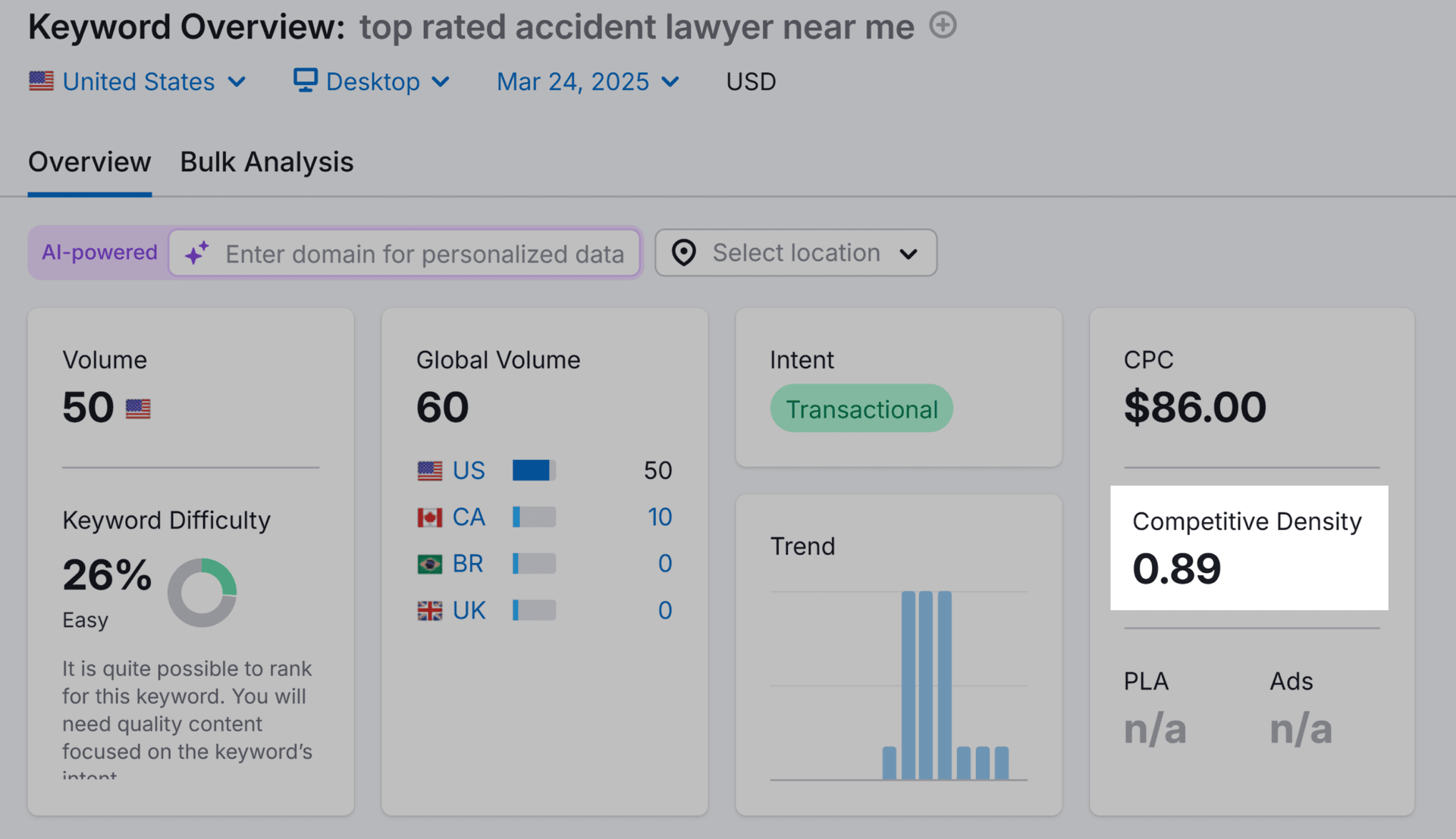Open the Desktop device dropdown
Screen dimensions: 1456x839
pyautogui.click(x=372, y=82)
